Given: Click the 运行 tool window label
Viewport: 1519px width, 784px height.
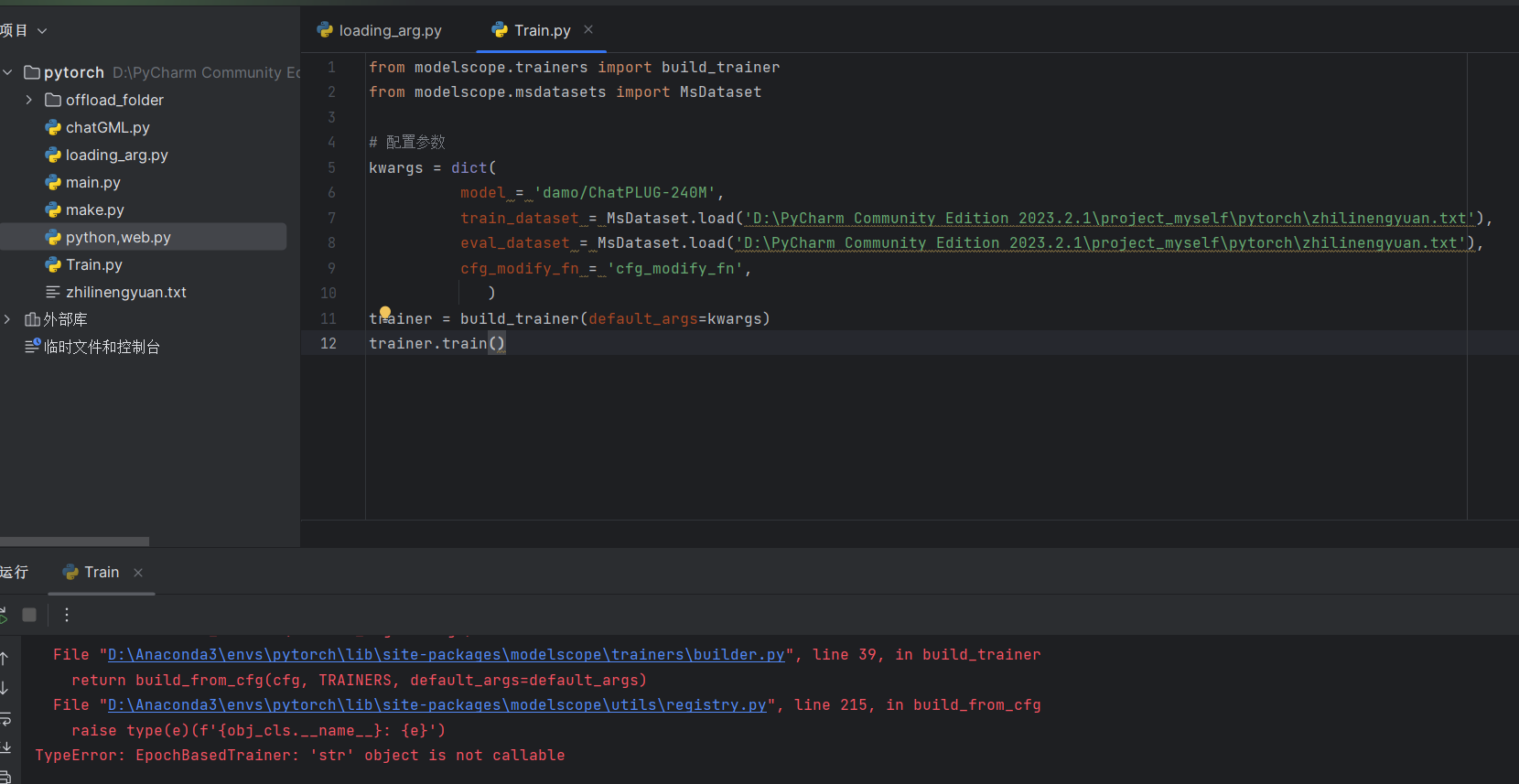Looking at the screenshot, I should pos(15,573).
